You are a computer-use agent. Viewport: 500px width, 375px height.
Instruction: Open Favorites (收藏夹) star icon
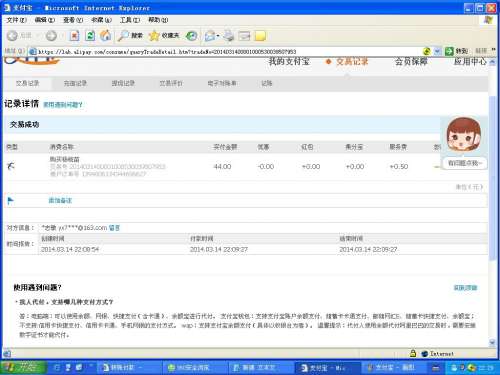[x=164, y=36]
